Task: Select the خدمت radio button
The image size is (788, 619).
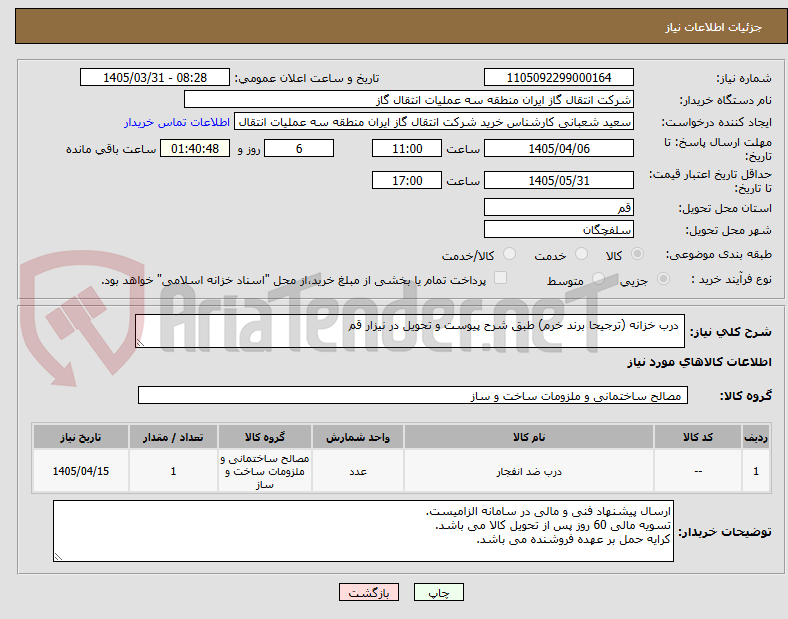Action: tap(581, 254)
